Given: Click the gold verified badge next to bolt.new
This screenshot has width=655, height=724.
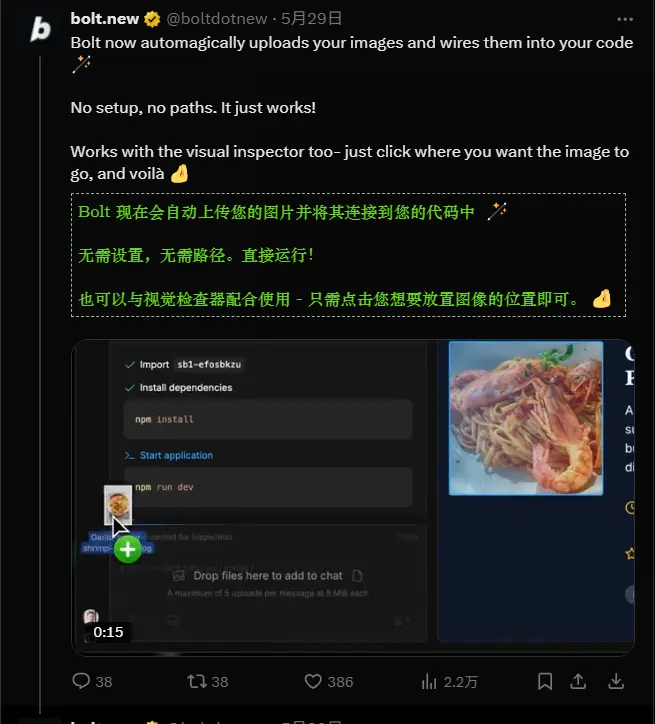Looking at the screenshot, I should (x=152, y=19).
